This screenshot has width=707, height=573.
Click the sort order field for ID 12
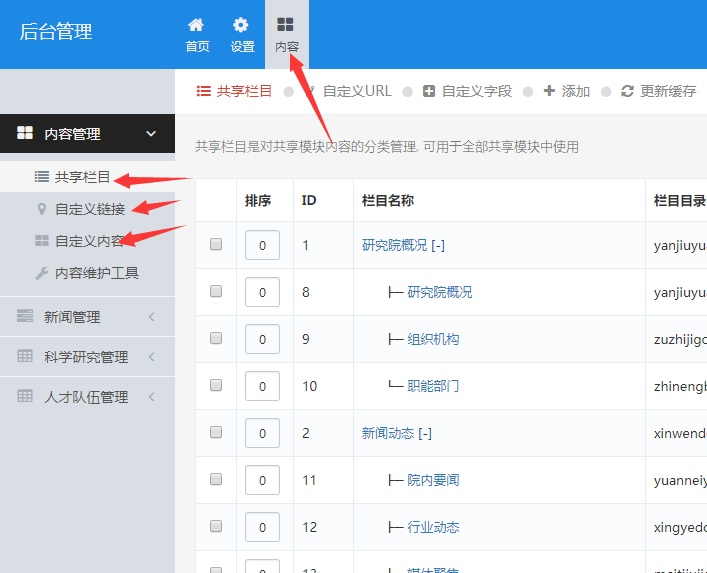click(262, 527)
